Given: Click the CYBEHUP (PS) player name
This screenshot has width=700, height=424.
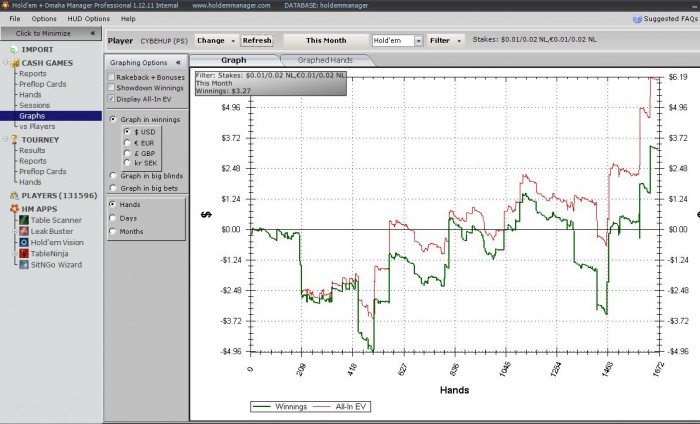Looking at the screenshot, I should tap(164, 41).
